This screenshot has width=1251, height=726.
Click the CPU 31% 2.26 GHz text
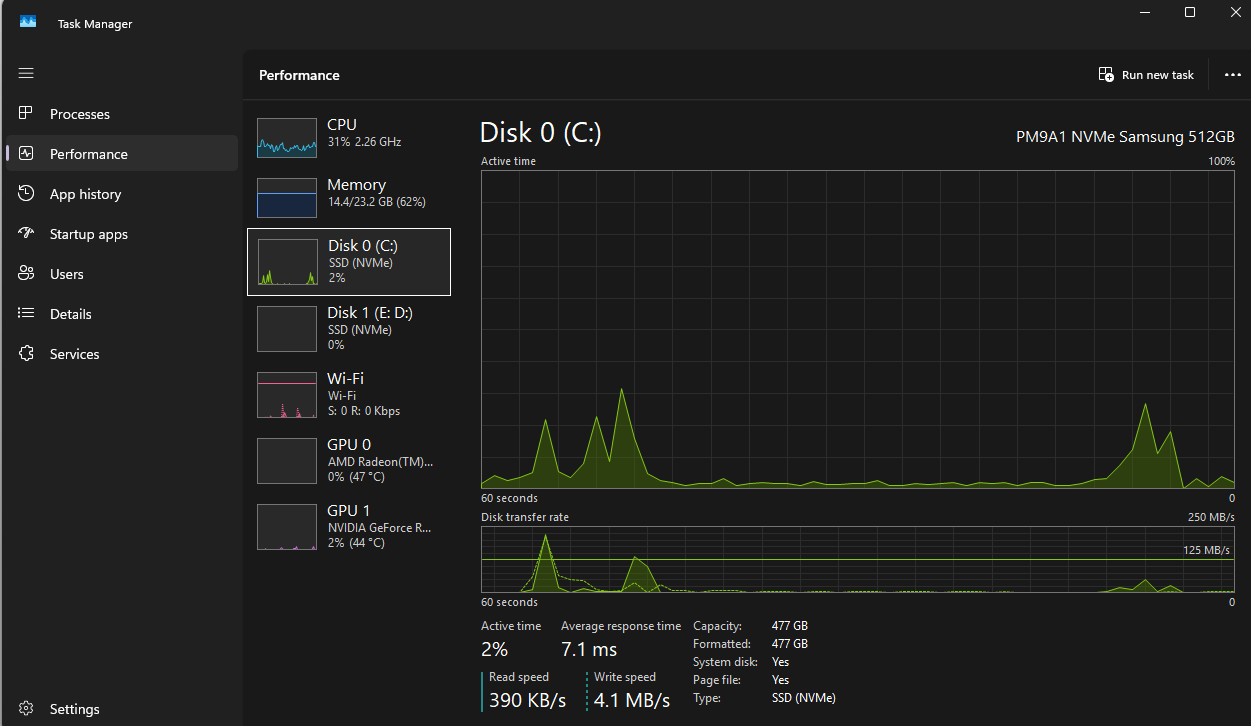tap(364, 142)
